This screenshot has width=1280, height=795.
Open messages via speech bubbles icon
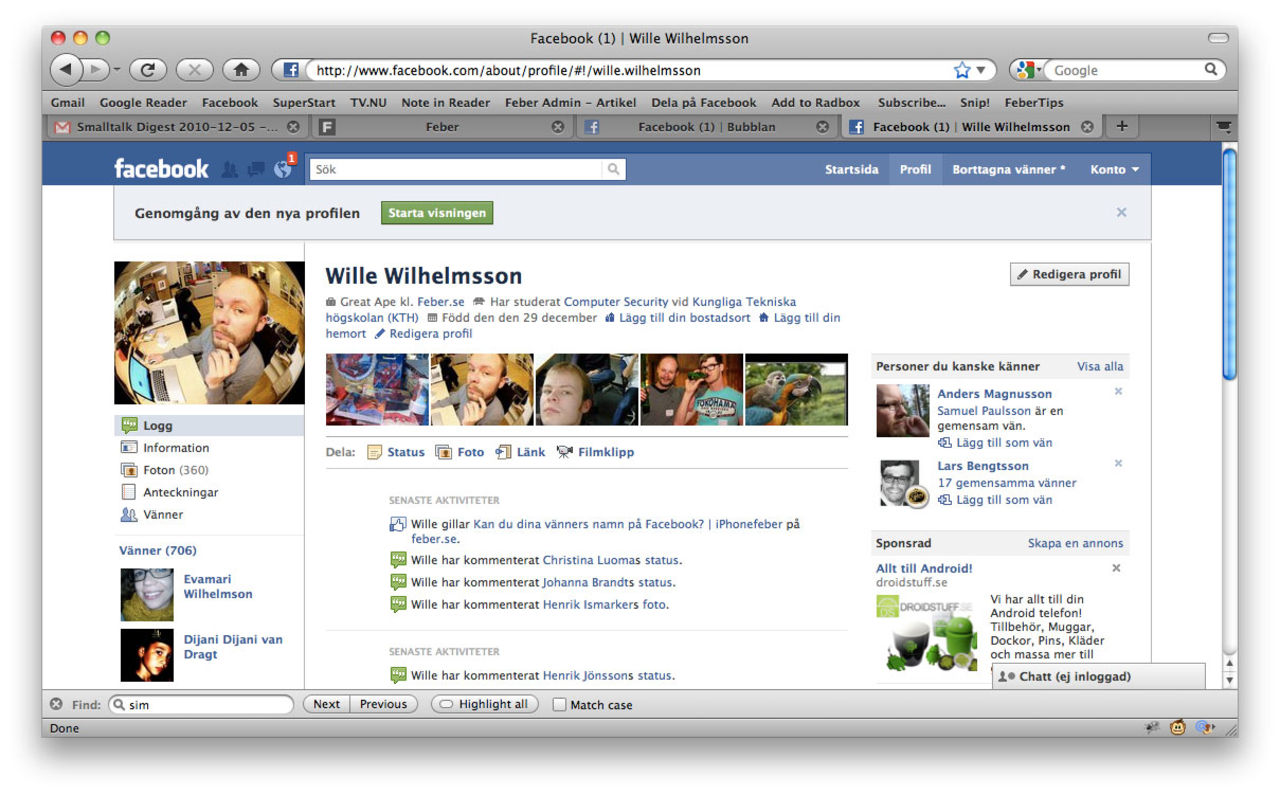256,169
